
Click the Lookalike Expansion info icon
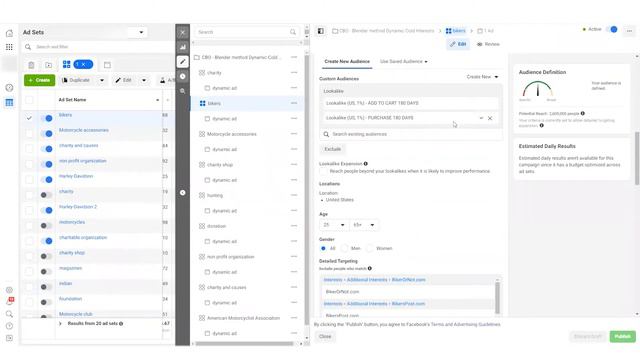(x=365, y=164)
